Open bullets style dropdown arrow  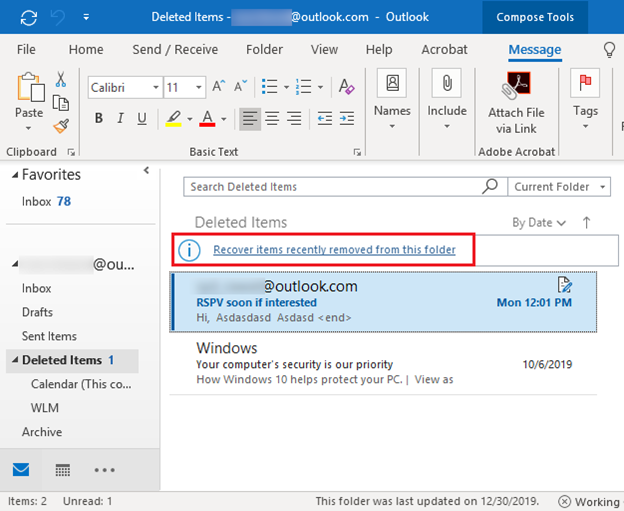[x=286, y=87]
